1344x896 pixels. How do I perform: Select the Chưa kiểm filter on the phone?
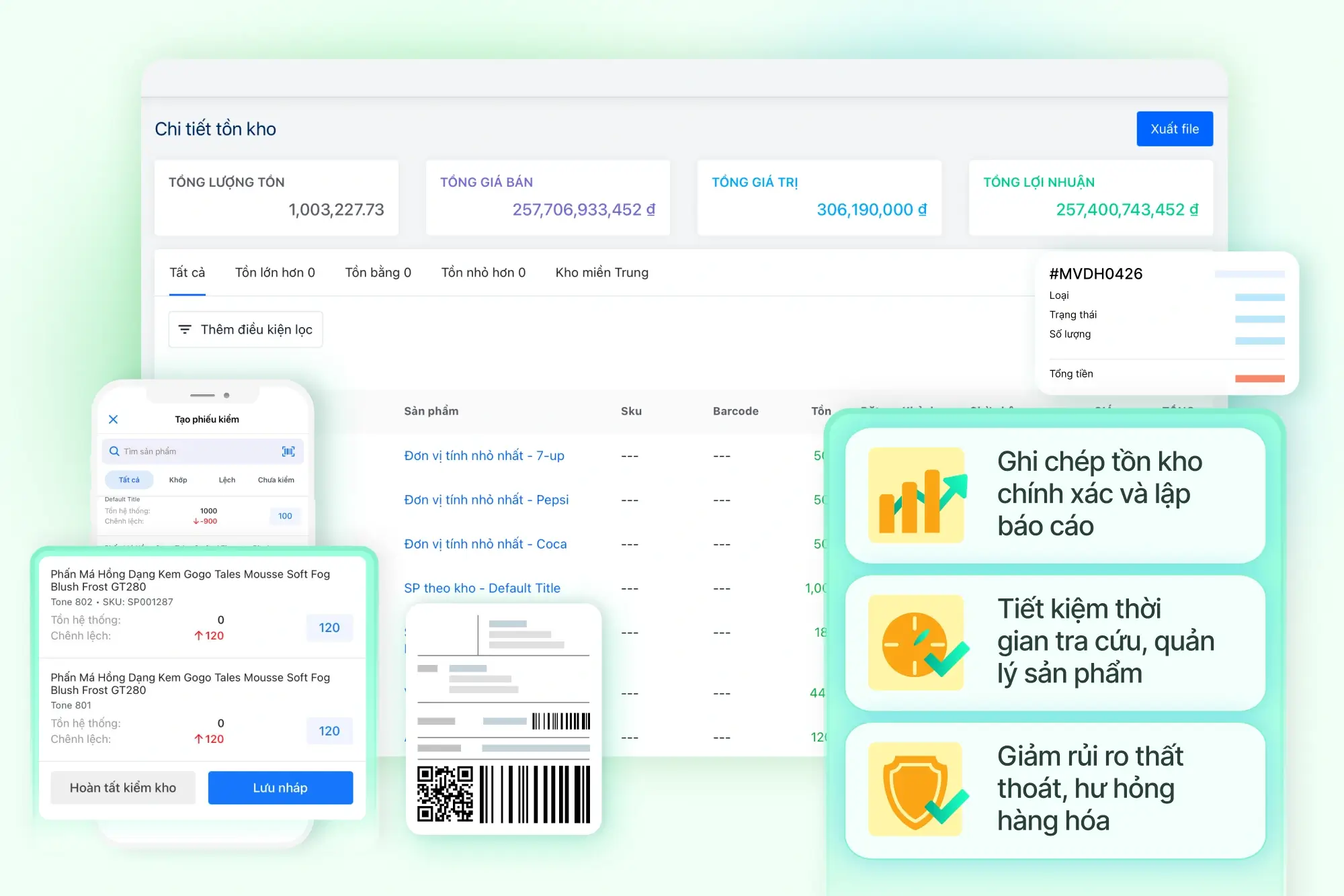276,480
